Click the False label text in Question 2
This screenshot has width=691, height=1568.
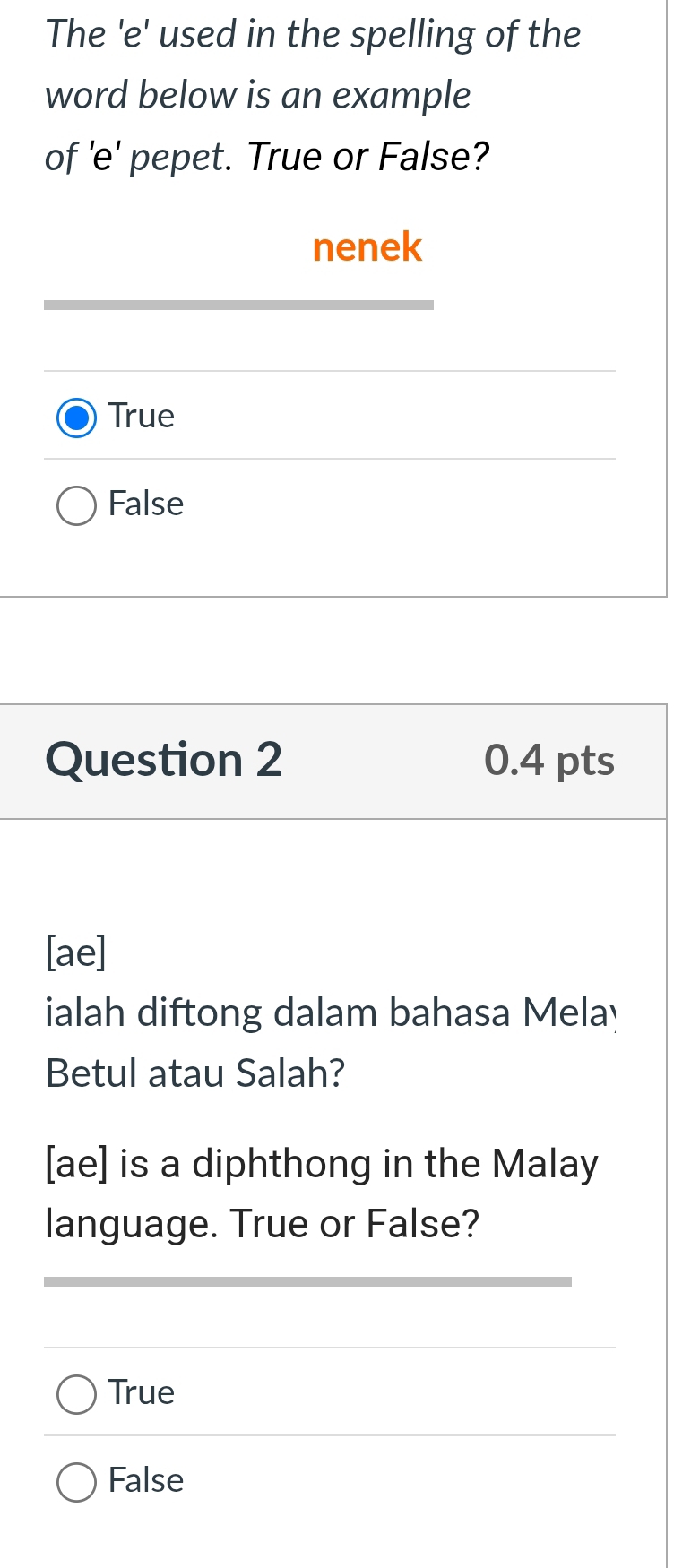[x=145, y=1480]
